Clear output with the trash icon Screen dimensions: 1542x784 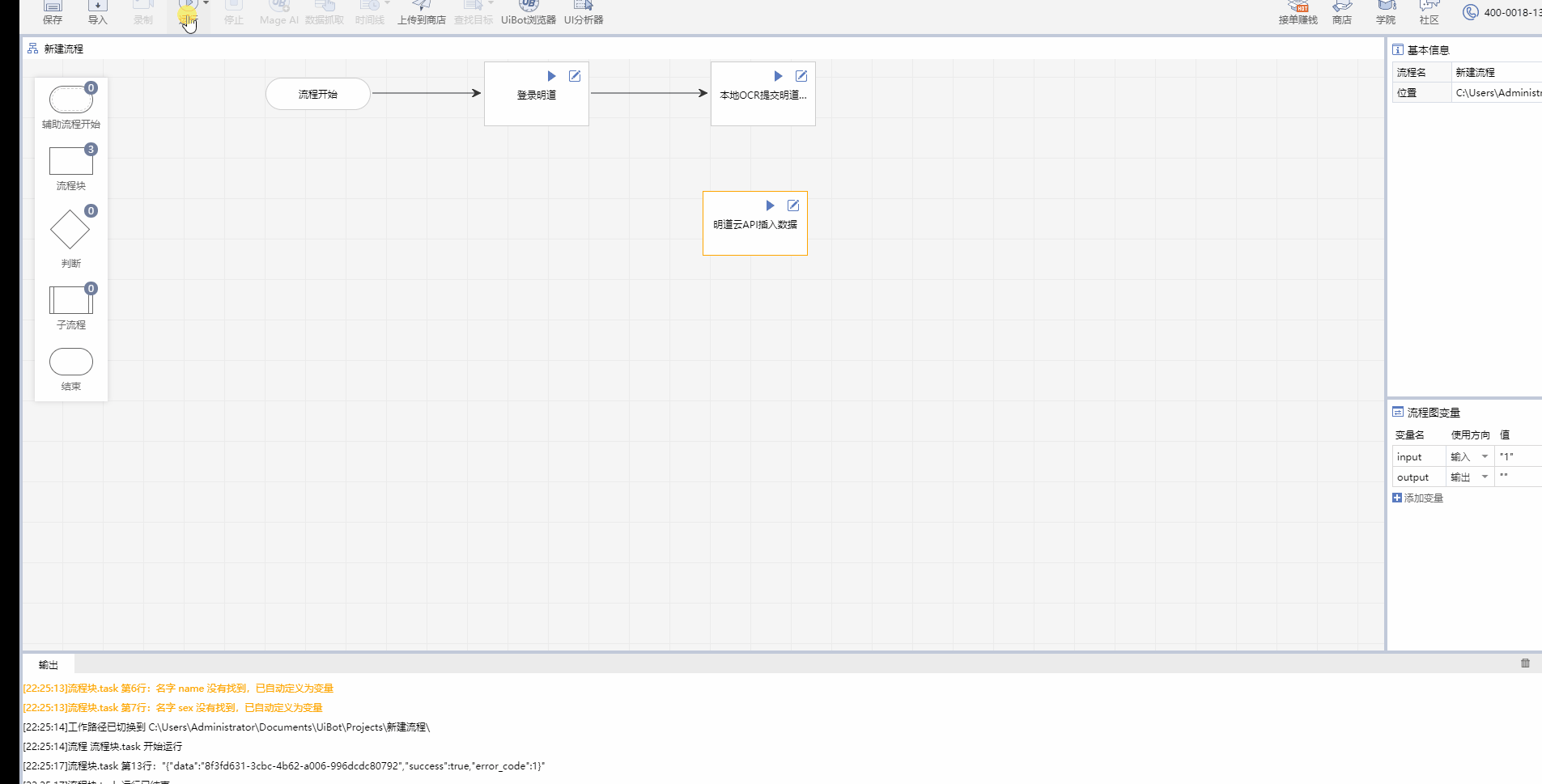tap(1525, 663)
